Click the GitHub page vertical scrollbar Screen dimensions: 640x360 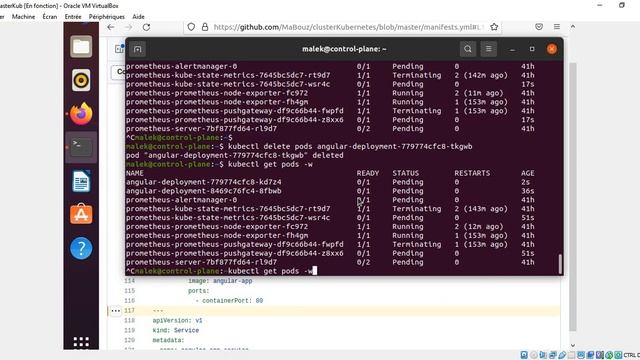pyautogui.click(x=572, y=196)
